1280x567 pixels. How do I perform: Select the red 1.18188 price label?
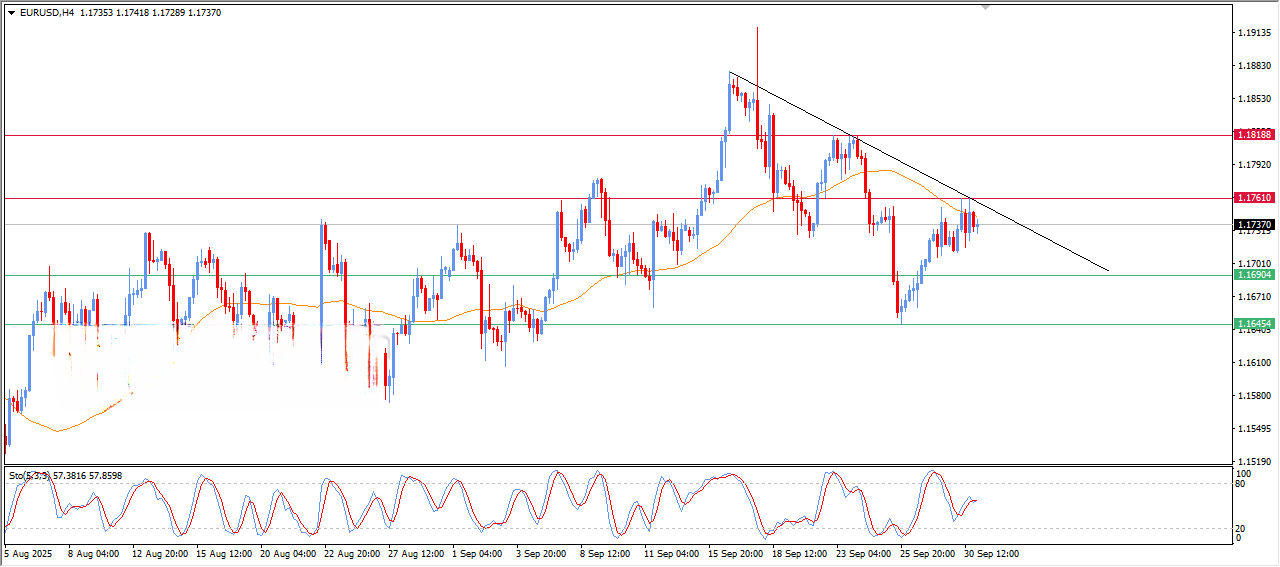(x=1253, y=135)
